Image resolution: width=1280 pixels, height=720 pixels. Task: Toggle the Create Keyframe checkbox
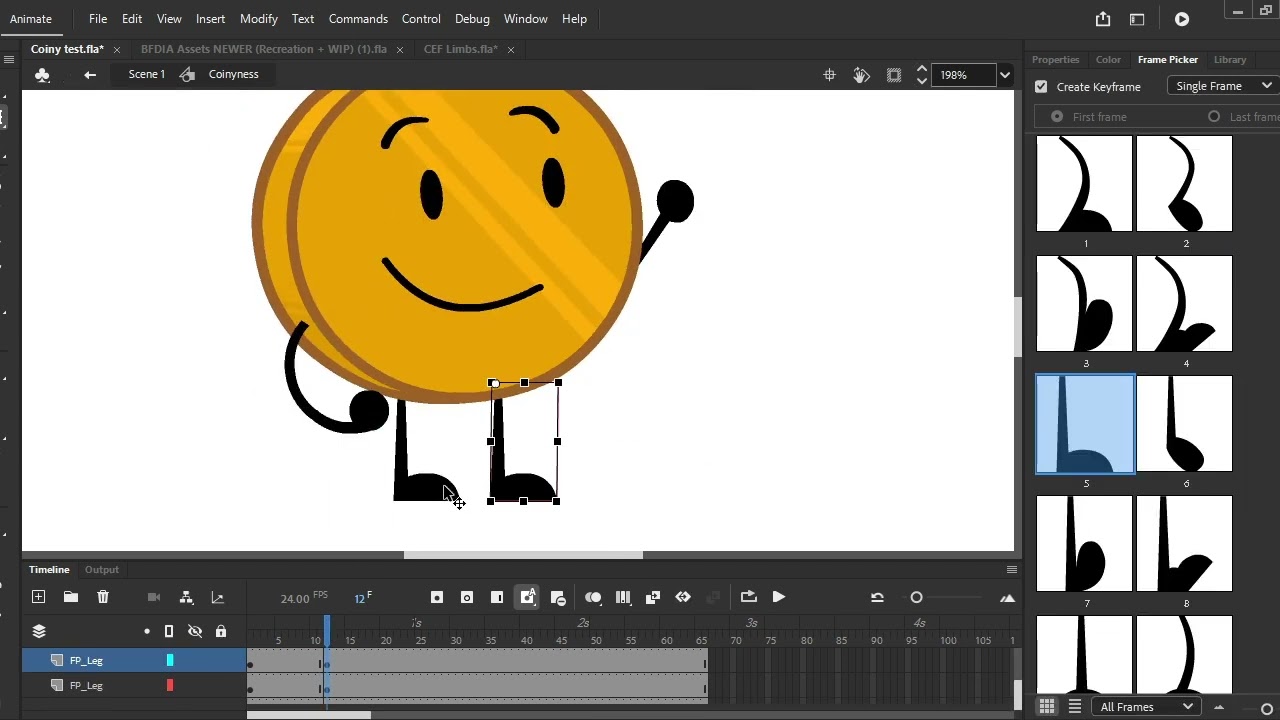(x=1041, y=87)
